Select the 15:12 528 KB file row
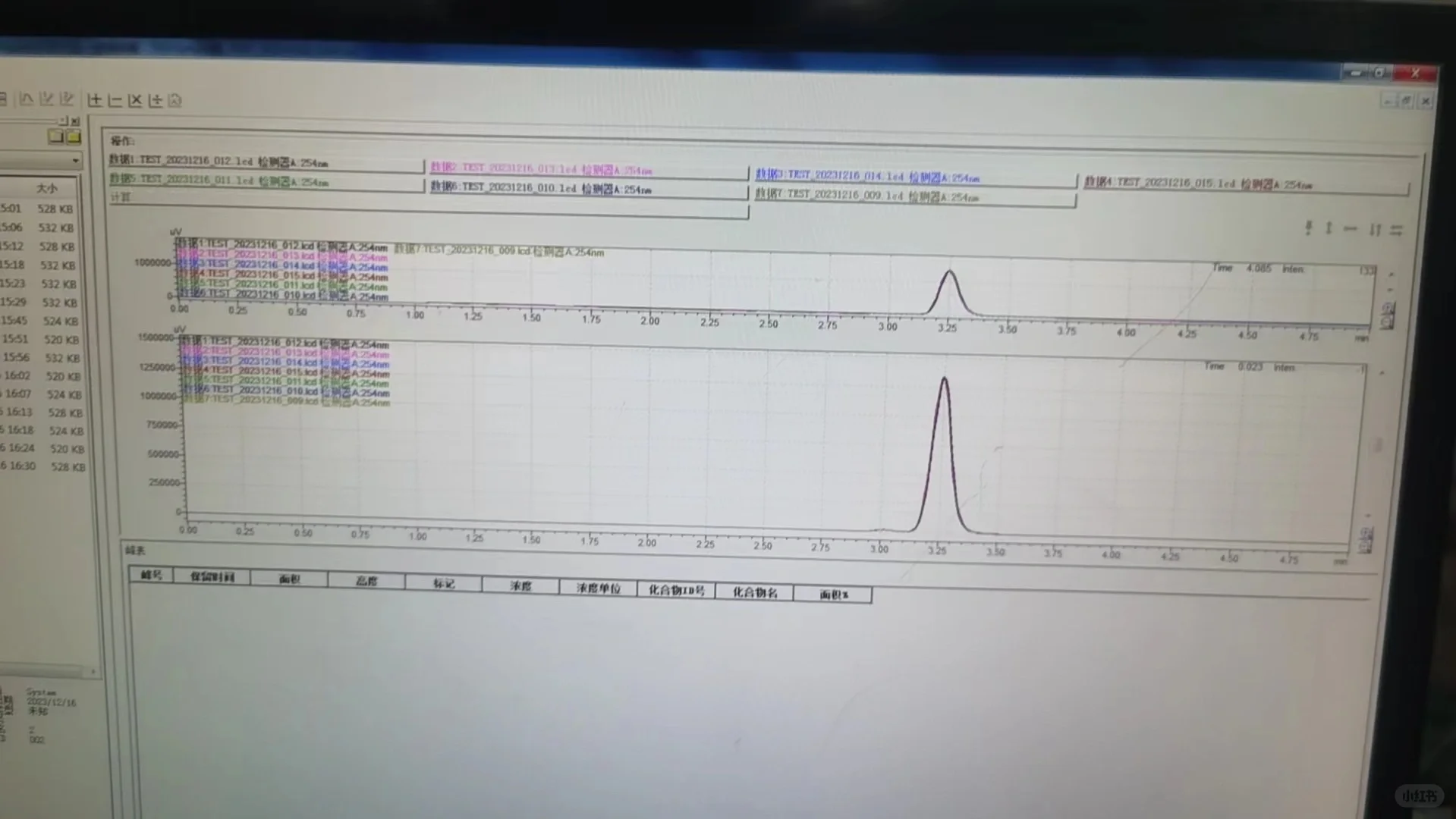 point(38,246)
